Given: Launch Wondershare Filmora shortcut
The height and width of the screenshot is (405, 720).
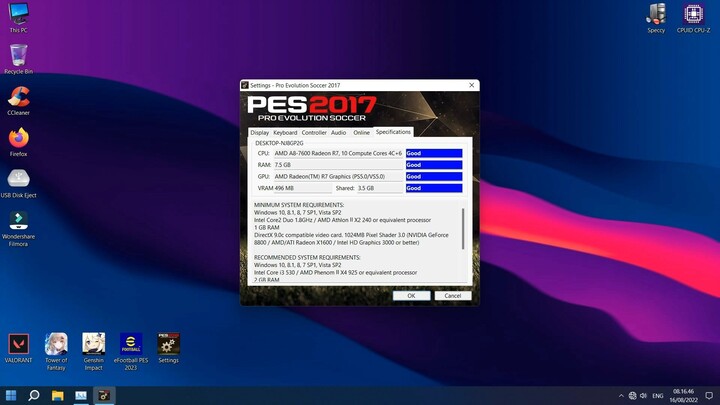Looking at the screenshot, I should (18, 228).
